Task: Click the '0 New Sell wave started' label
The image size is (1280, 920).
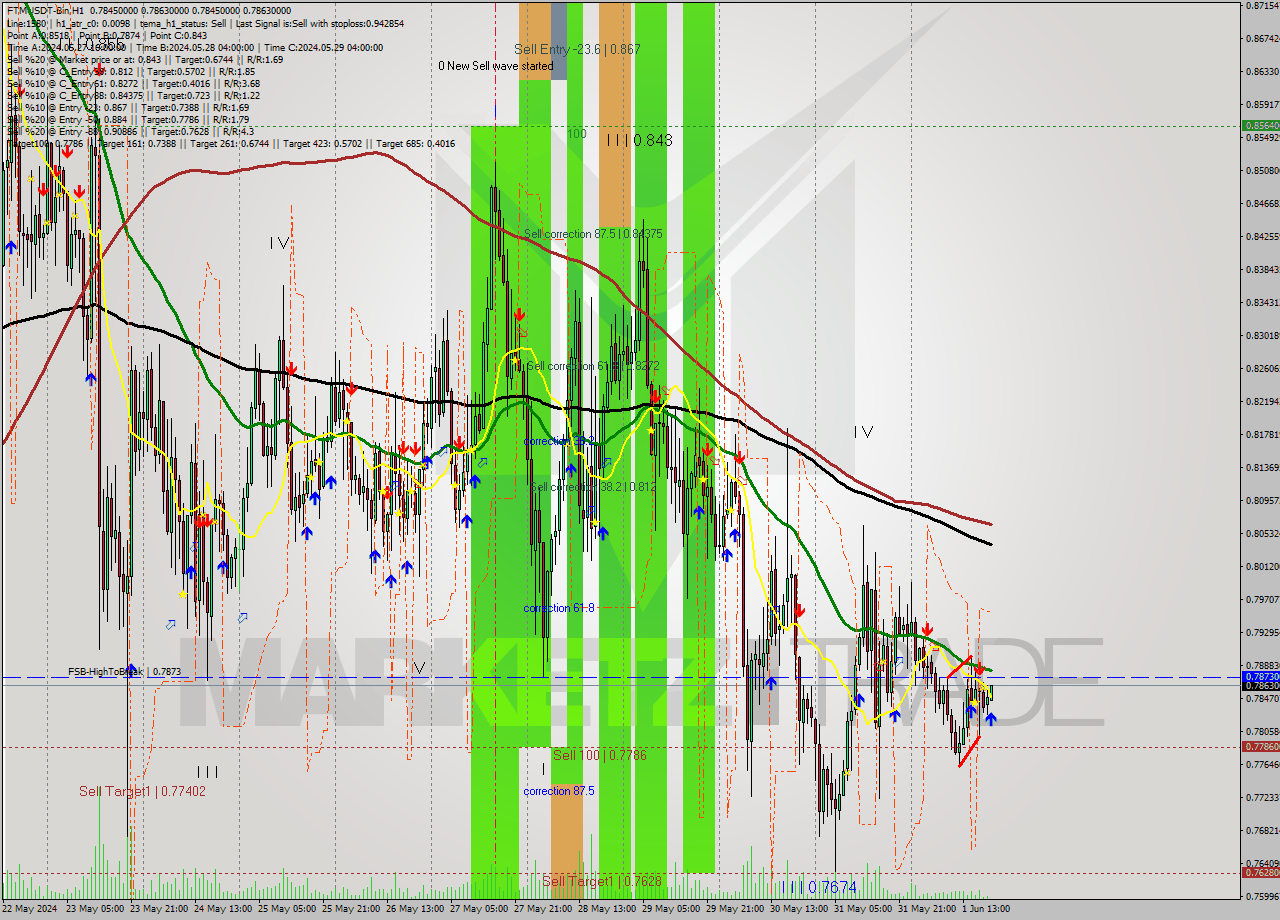Action: (x=495, y=66)
